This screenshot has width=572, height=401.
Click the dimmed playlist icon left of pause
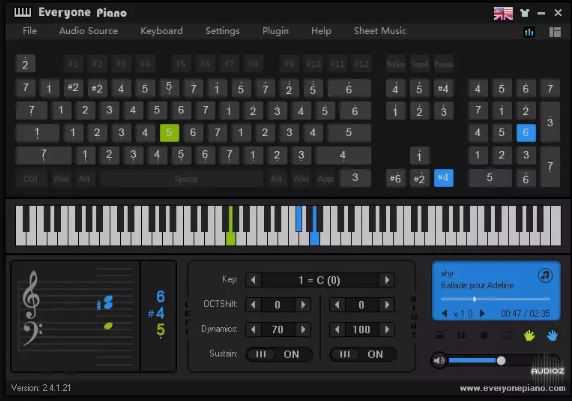[440, 335]
